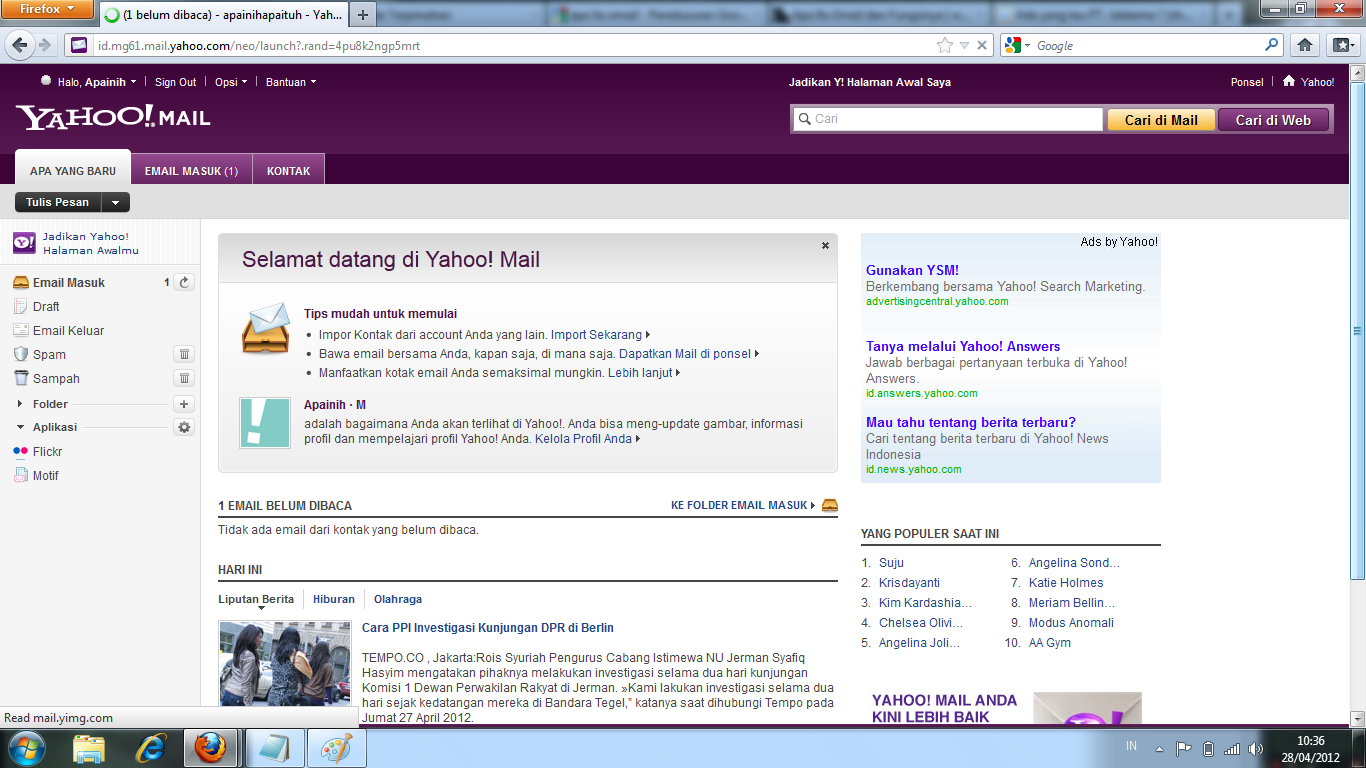The height and width of the screenshot is (768, 1366).
Task: Expand the Folder section
Action: coord(21,404)
